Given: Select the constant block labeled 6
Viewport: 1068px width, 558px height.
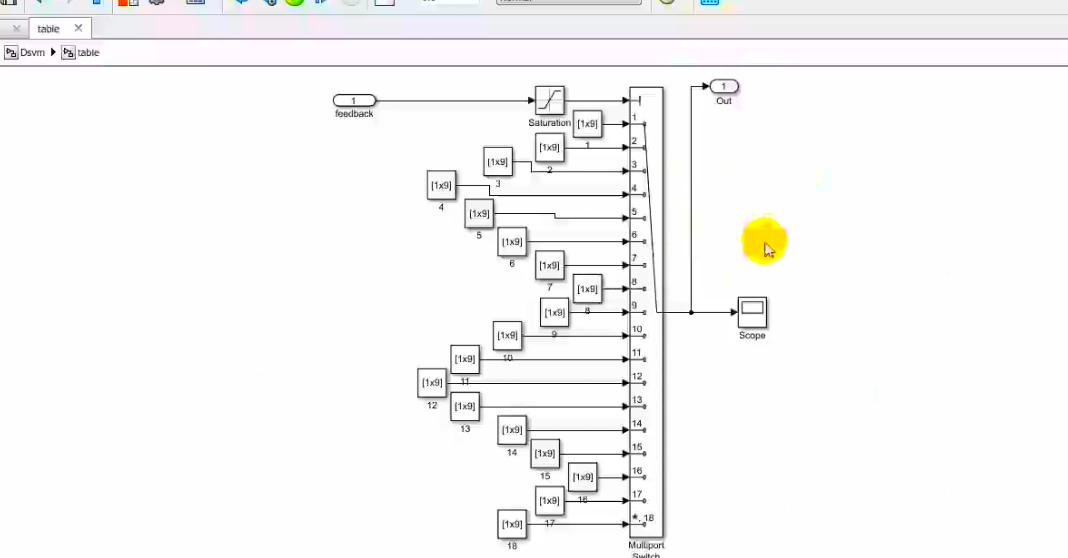Looking at the screenshot, I should click(512, 241).
